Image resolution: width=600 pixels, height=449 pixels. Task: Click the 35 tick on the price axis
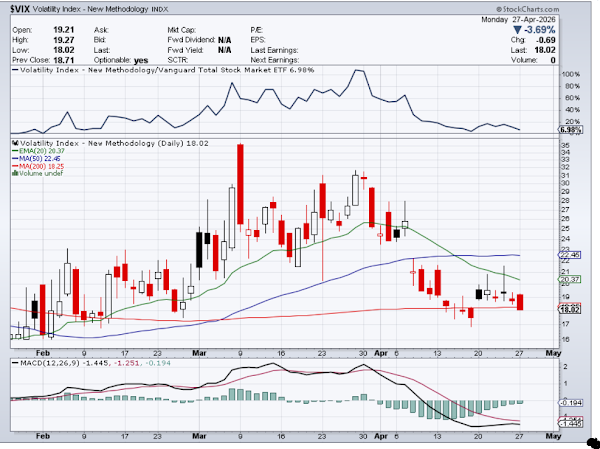[565, 145]
